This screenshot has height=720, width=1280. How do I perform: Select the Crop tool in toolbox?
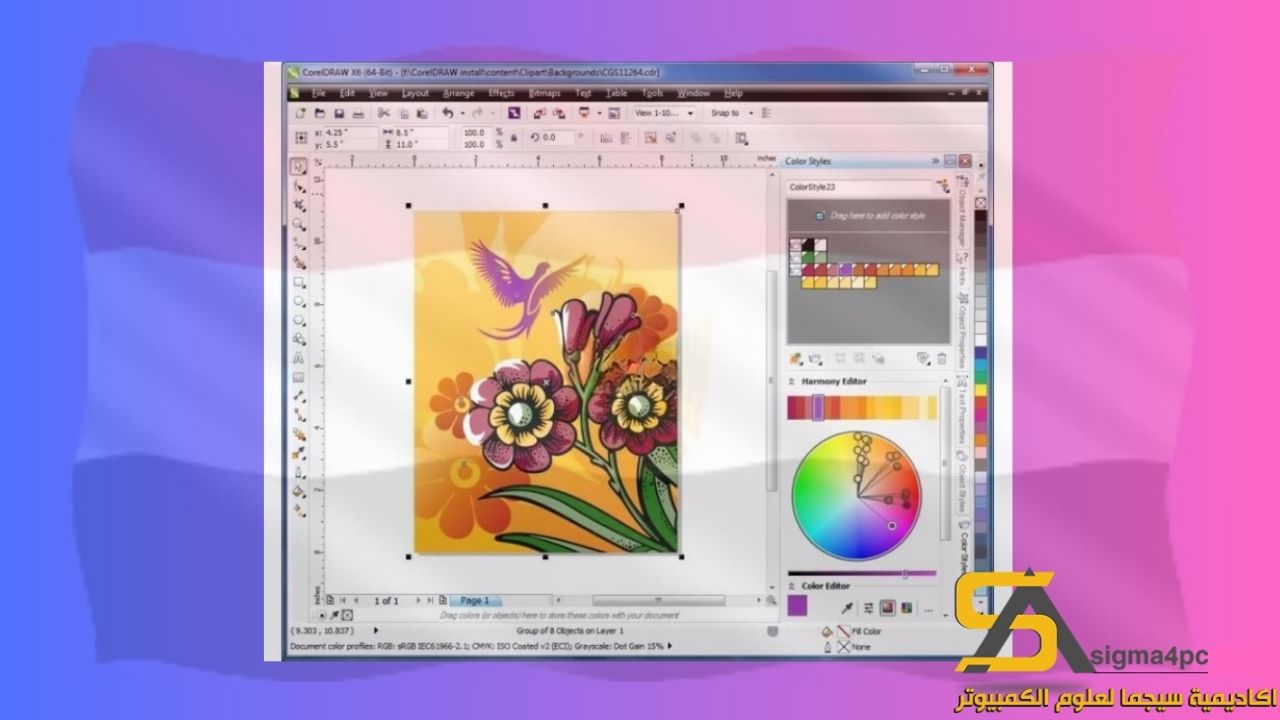pos(299,205)
